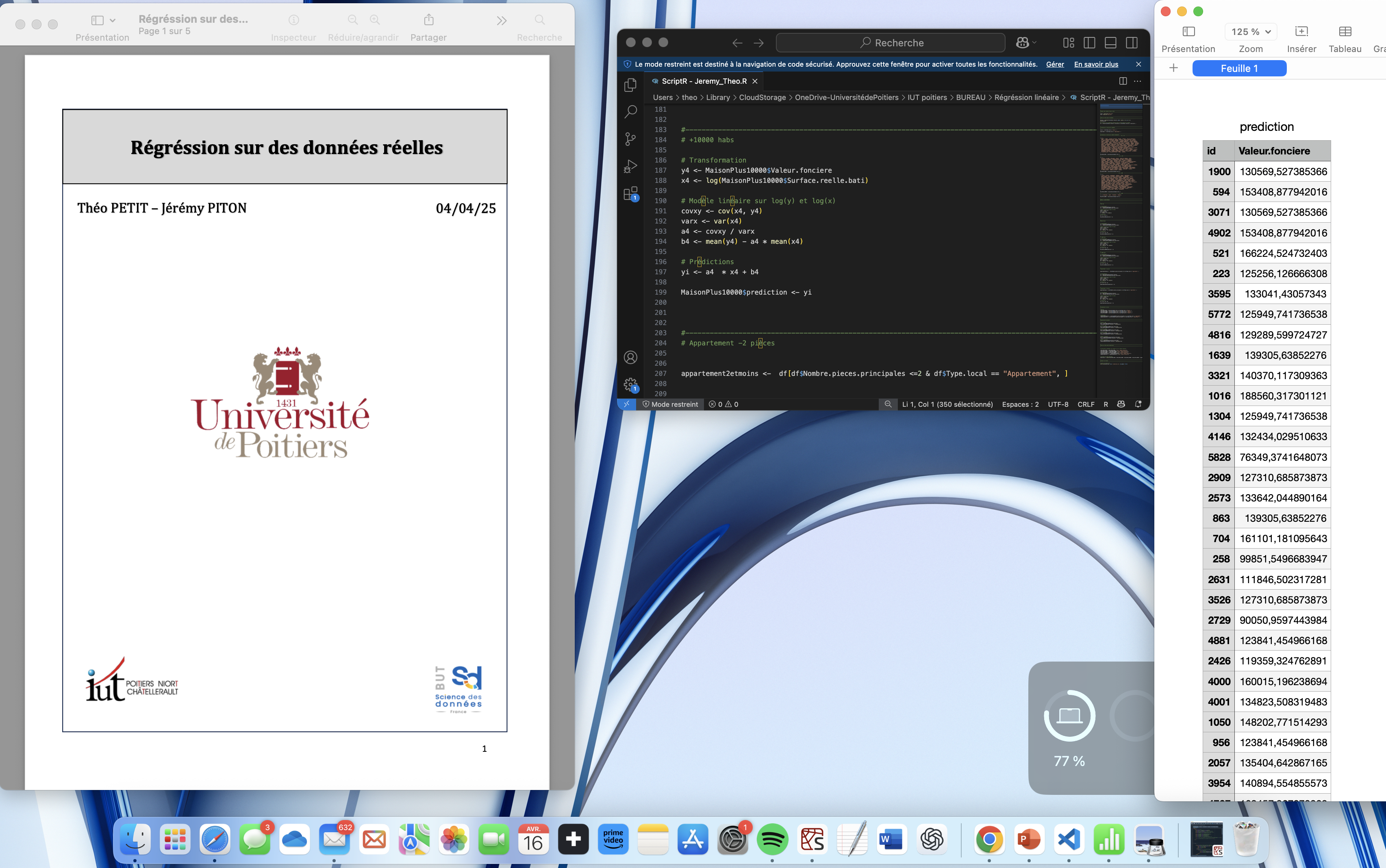The width and height of the screenshot is (1386, 868).
Task: Toggle the bottom panel layout
Action: point(1110,43)
